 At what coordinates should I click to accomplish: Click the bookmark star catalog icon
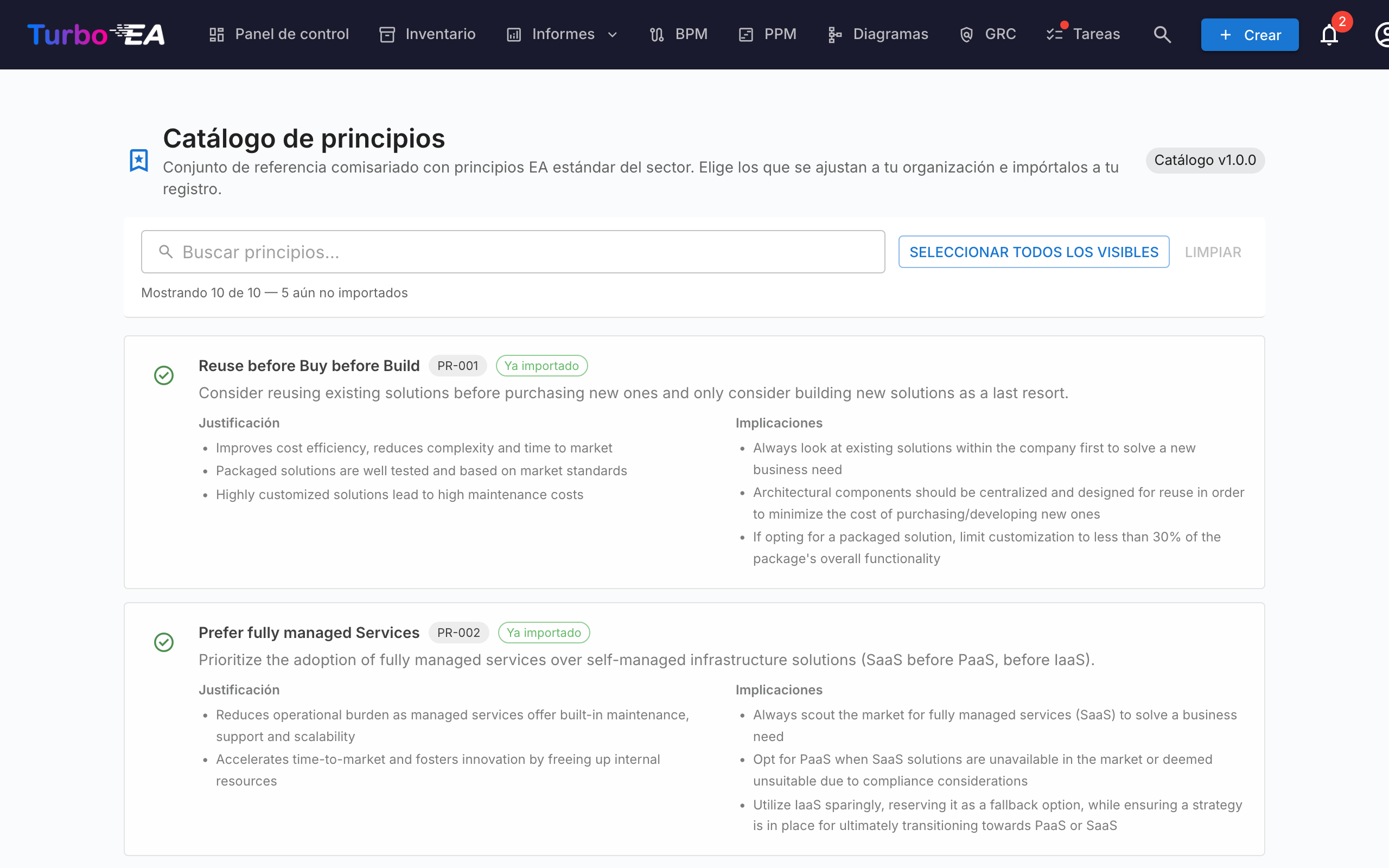tap(139, 160)
